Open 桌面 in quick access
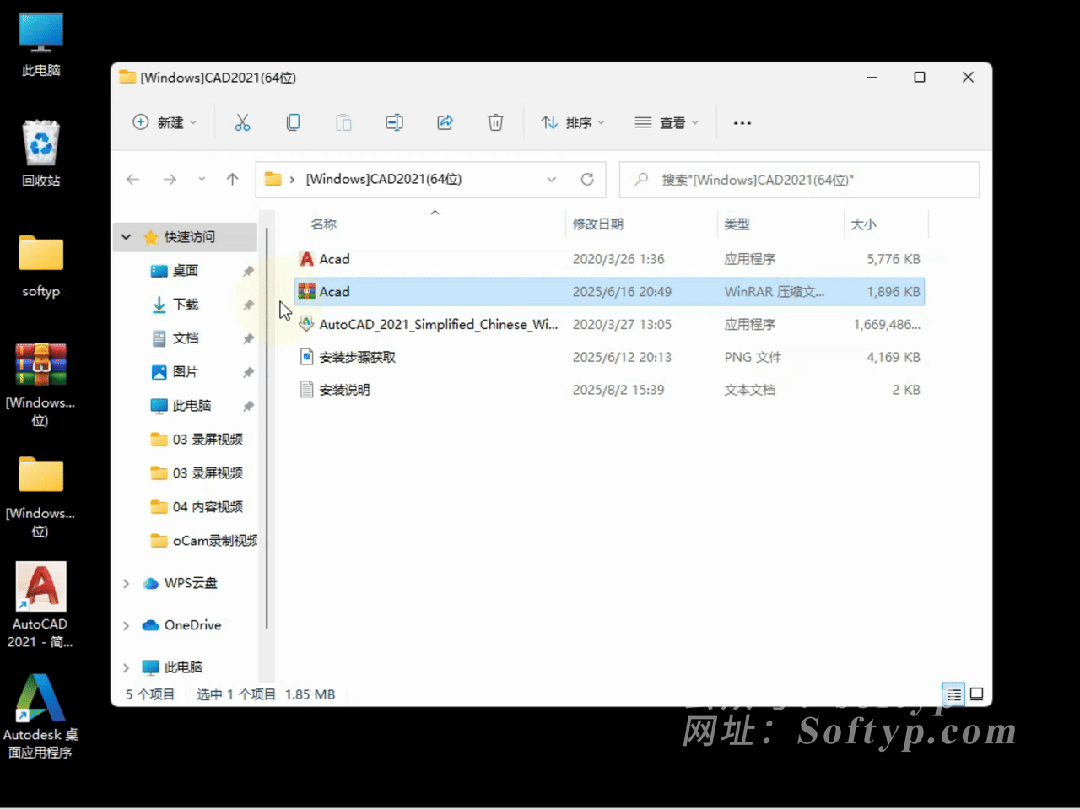 coord(185,271)
